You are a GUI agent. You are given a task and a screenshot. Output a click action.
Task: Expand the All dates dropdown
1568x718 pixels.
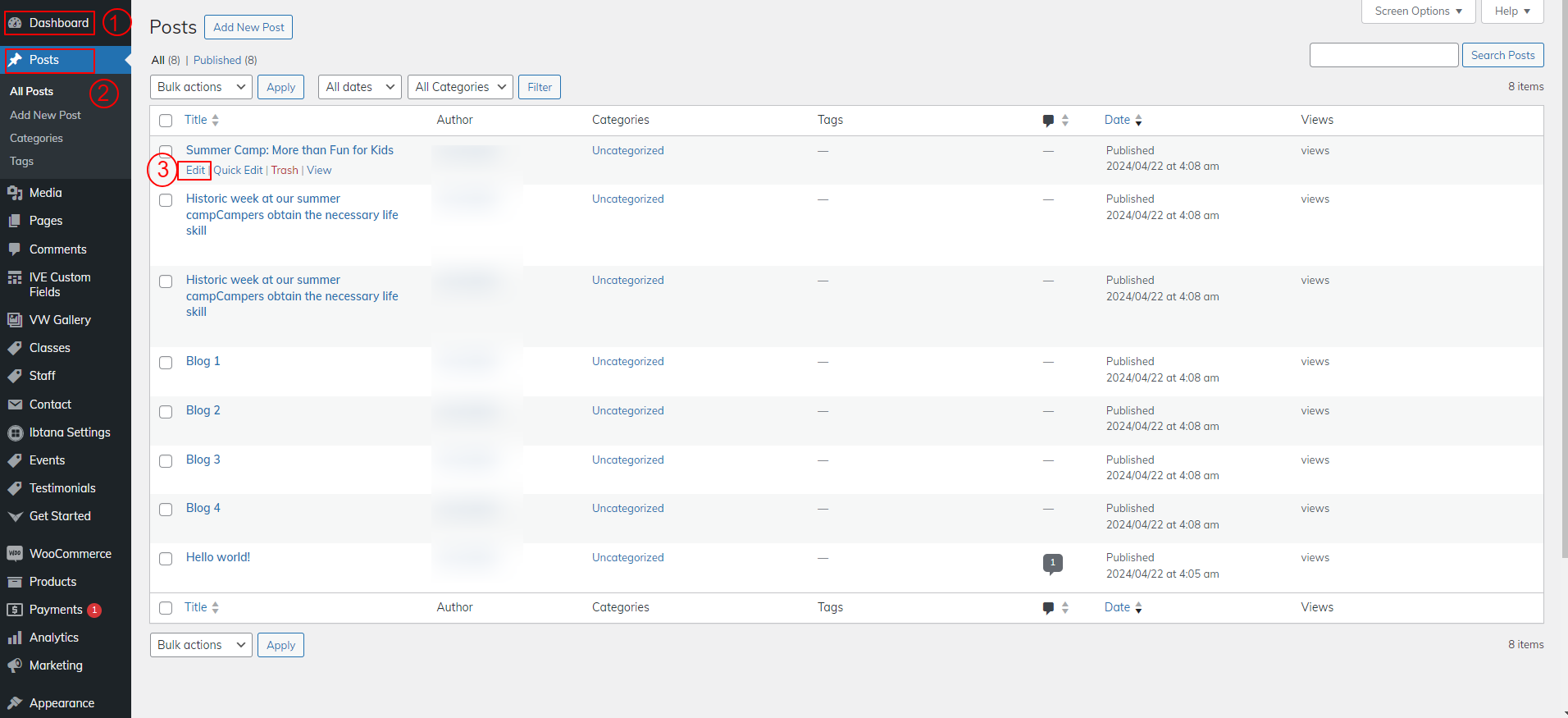pos(359,87)
